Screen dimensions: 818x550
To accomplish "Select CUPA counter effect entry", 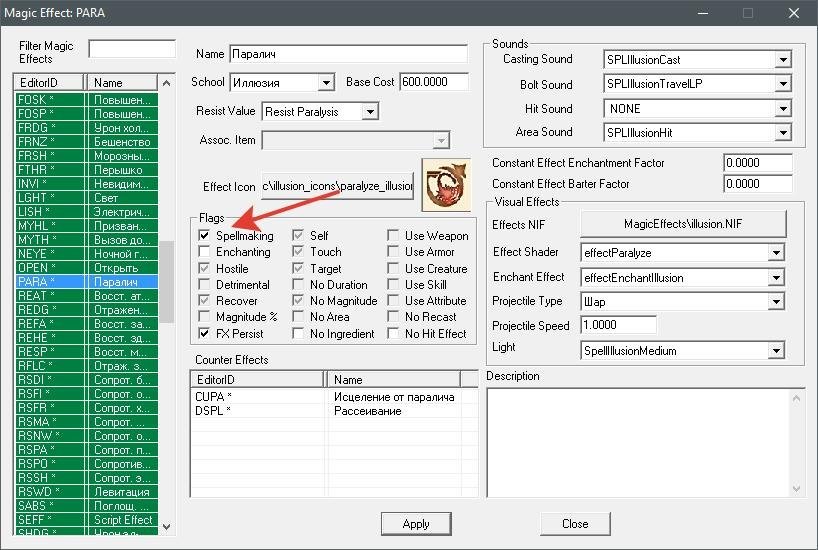I will click(x=258, y=397).
